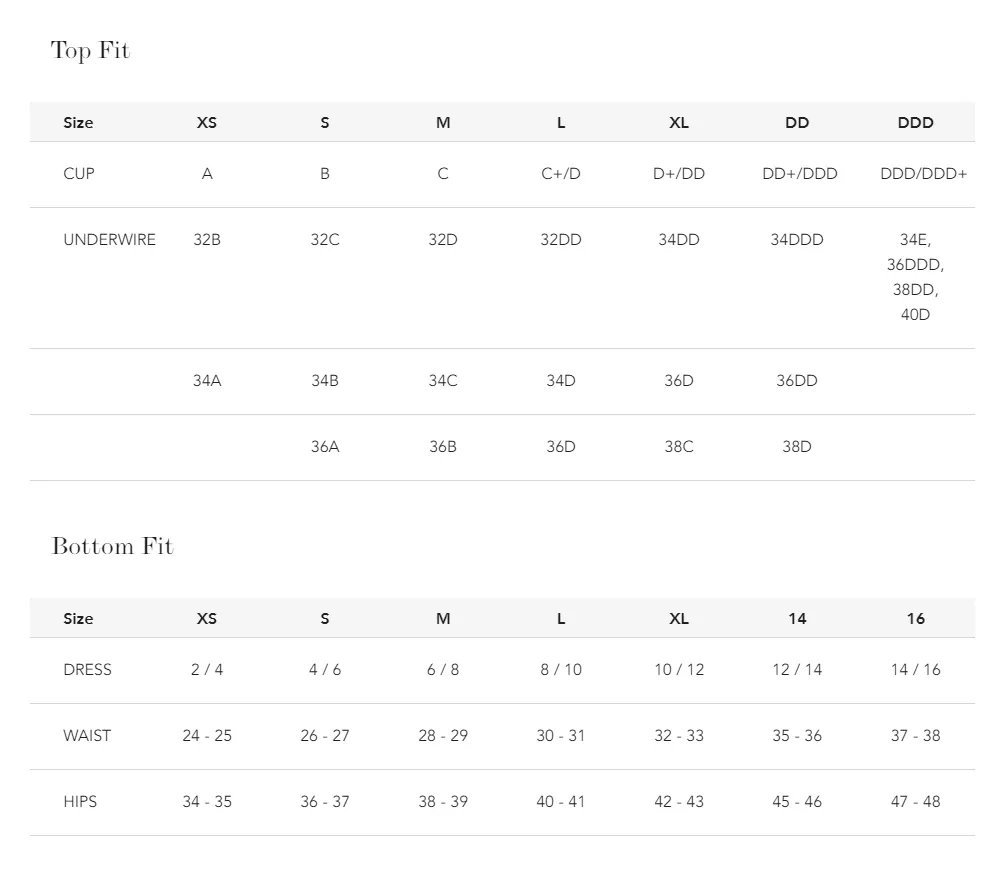Click the WAIST row label

click(87, 736)
